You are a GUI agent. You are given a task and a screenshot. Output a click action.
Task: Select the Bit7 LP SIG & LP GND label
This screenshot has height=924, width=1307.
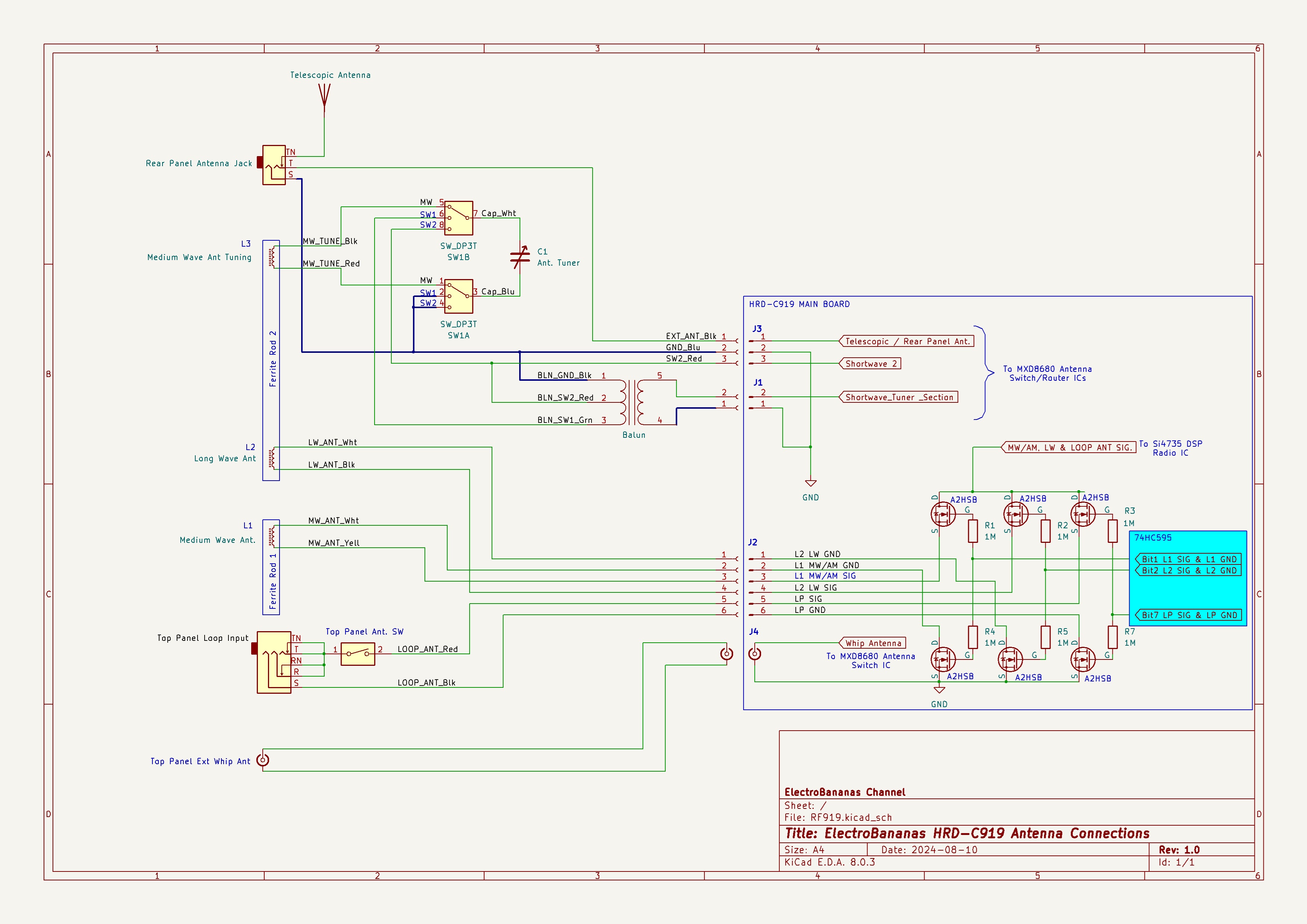coord(1188,615)
